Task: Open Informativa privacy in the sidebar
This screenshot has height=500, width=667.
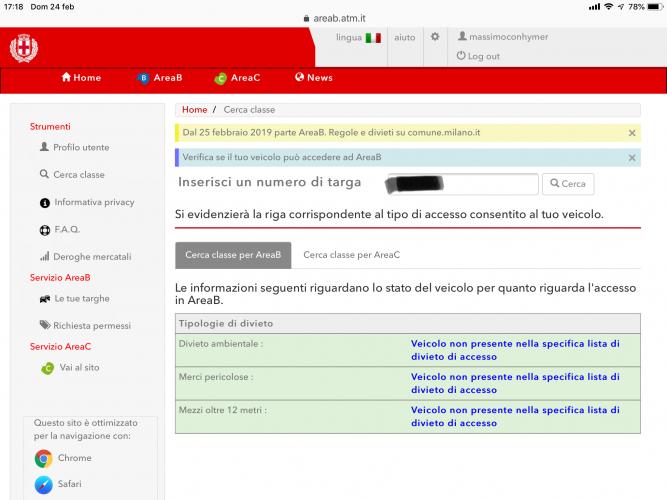Action: click(x=93, y=202)
